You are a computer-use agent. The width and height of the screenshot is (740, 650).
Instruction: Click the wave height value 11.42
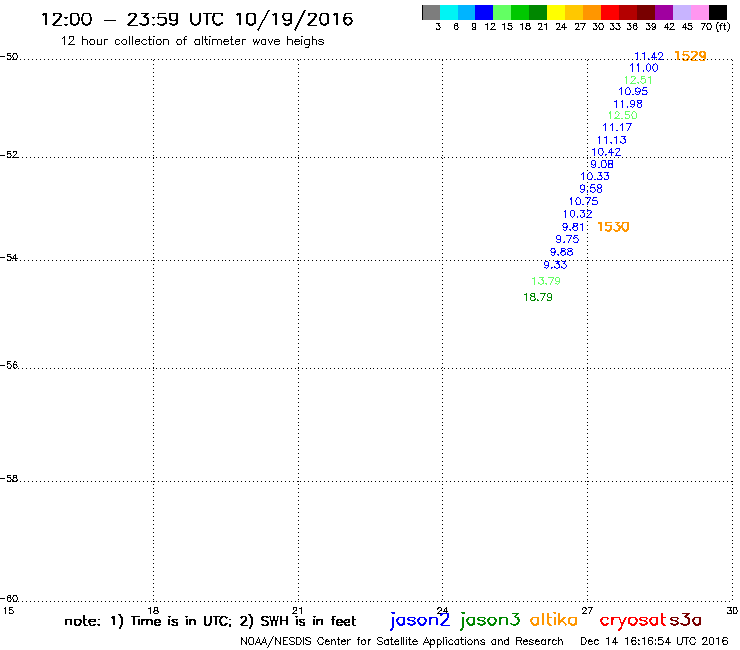click(x=649, y=56)
